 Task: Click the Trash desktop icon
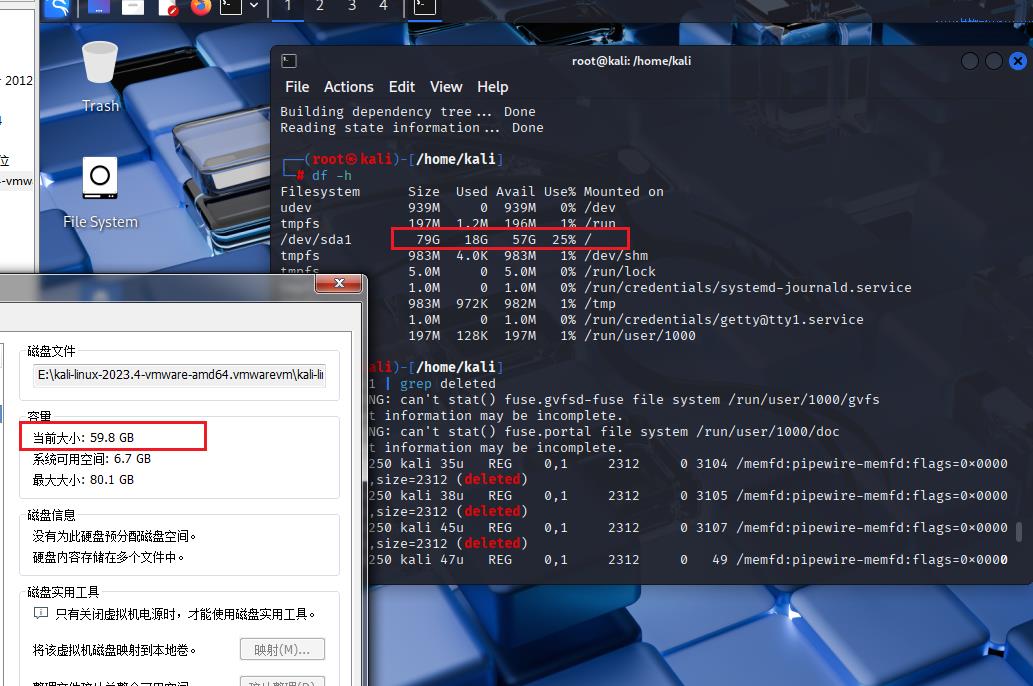tap(100, 77)
